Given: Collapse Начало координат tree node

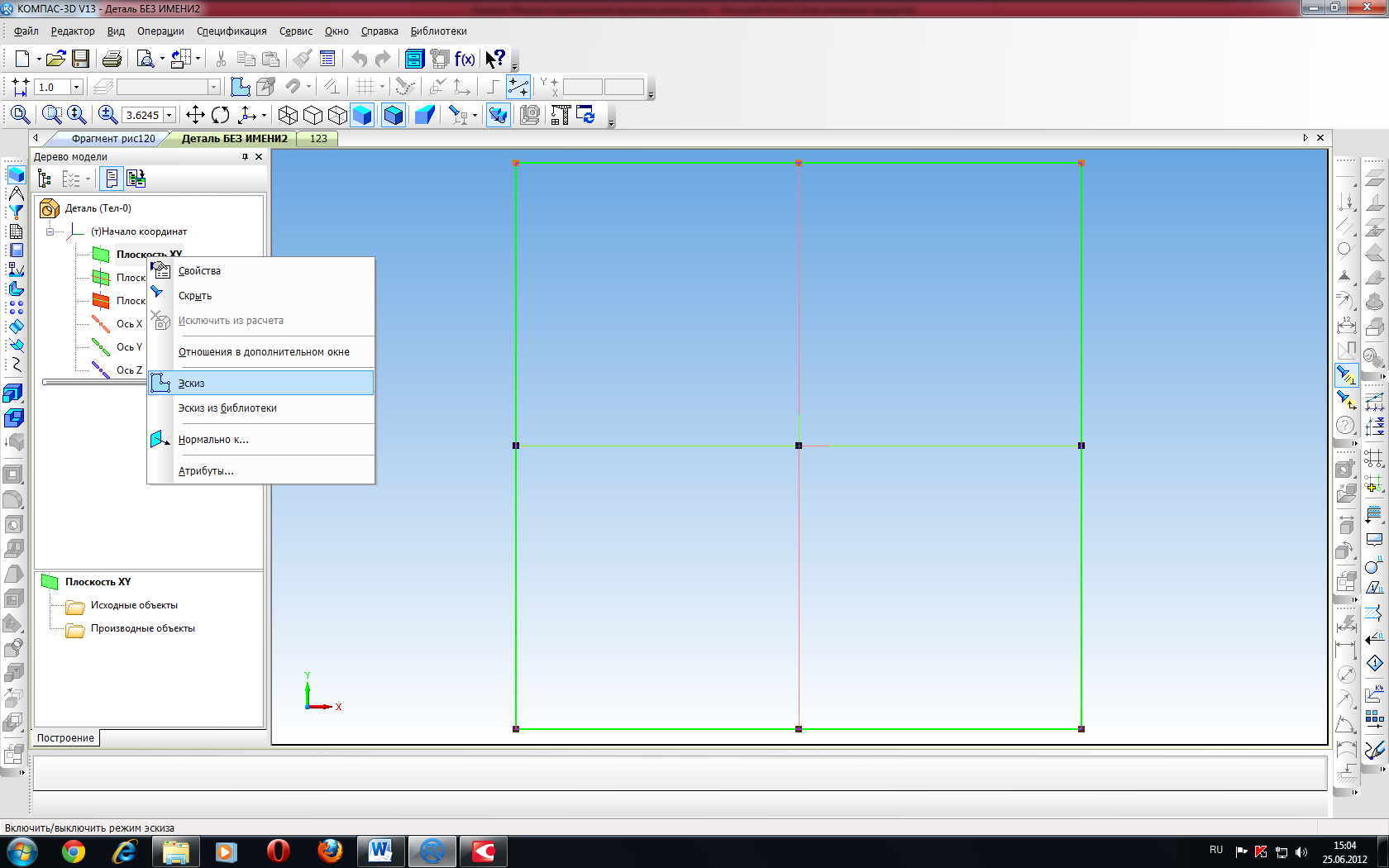Looking at the screenshot, I should [50, 231].
